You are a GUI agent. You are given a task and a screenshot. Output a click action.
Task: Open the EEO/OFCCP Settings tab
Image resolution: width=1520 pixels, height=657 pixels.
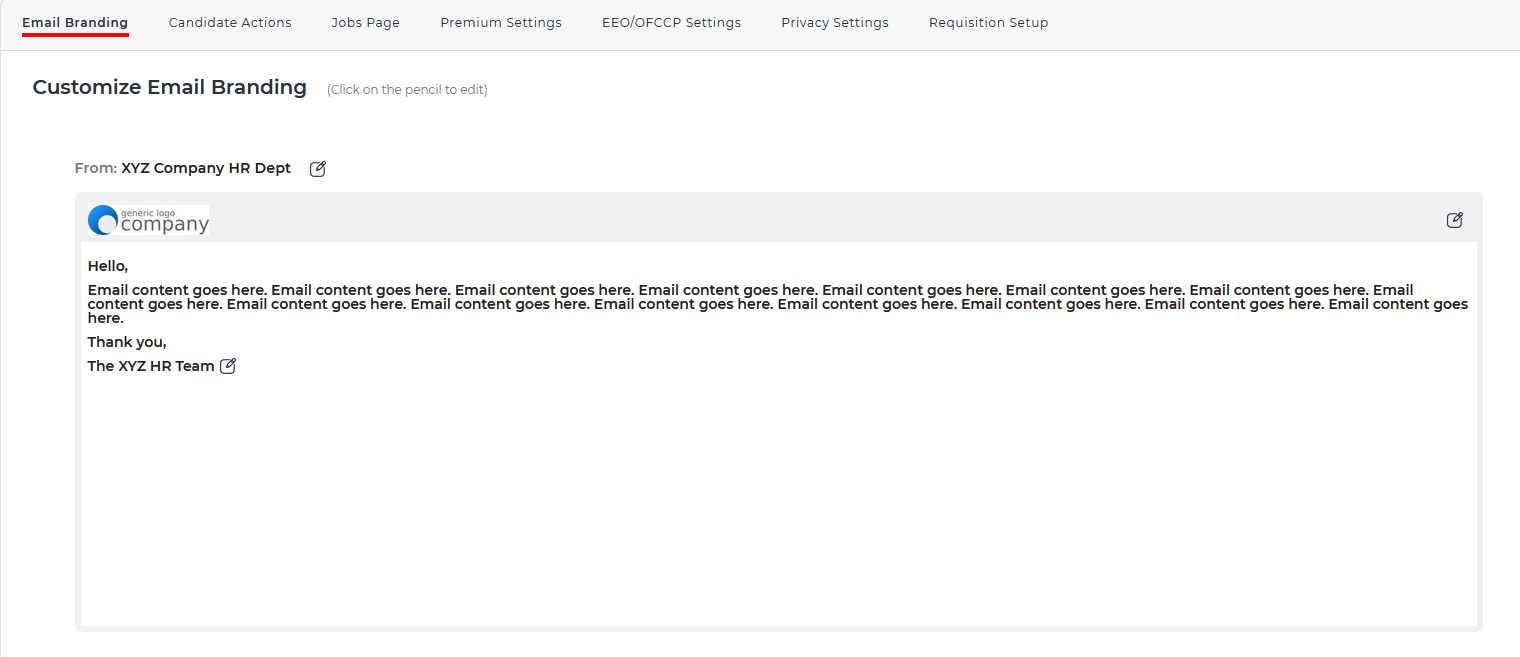[672, 22]
